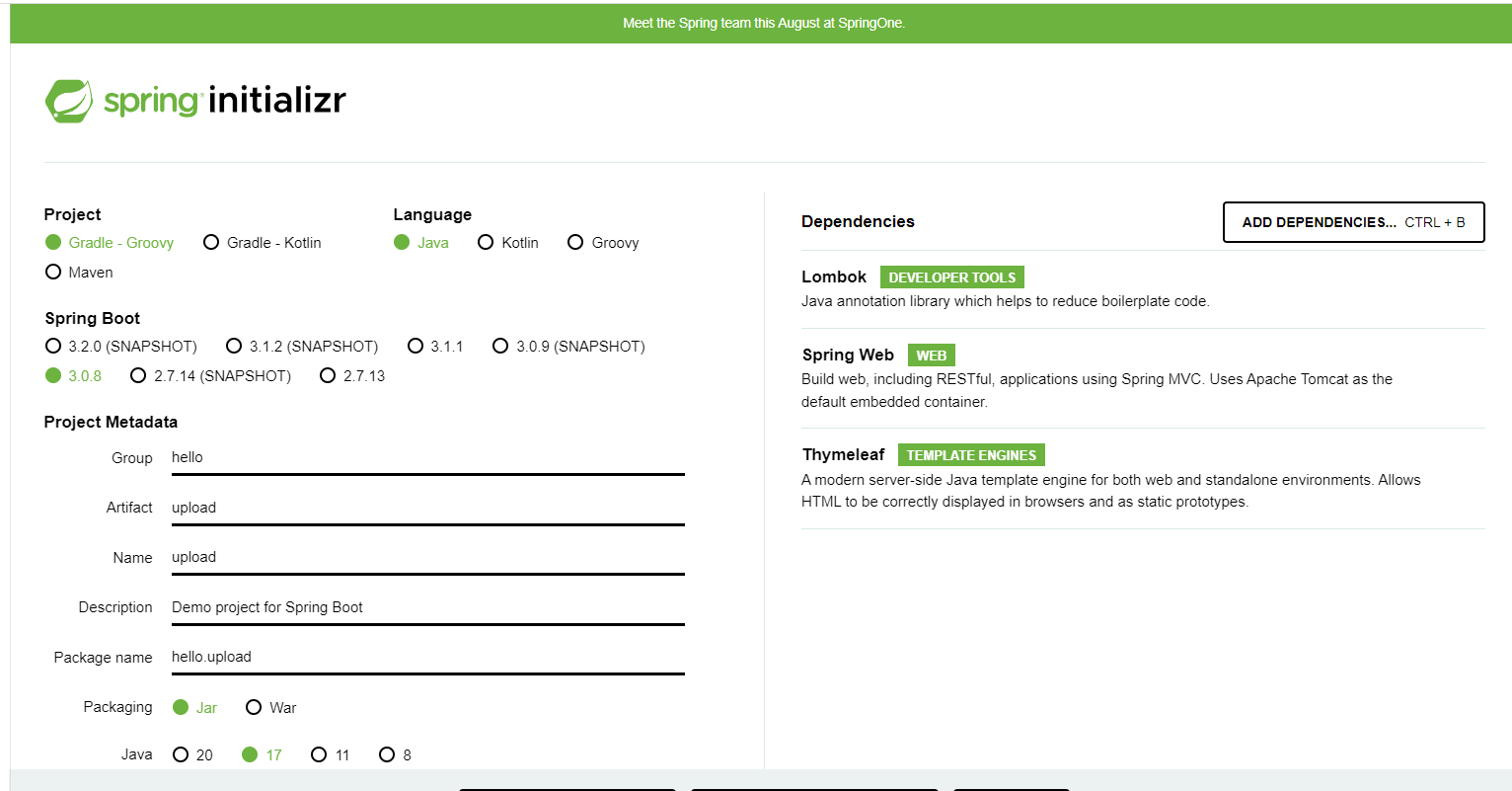This screenshot has height=791, width=1512.
Task: Select Spring Boot 3.0.9 (SNAPSHOT)
Action: click(x=568, y=347)
